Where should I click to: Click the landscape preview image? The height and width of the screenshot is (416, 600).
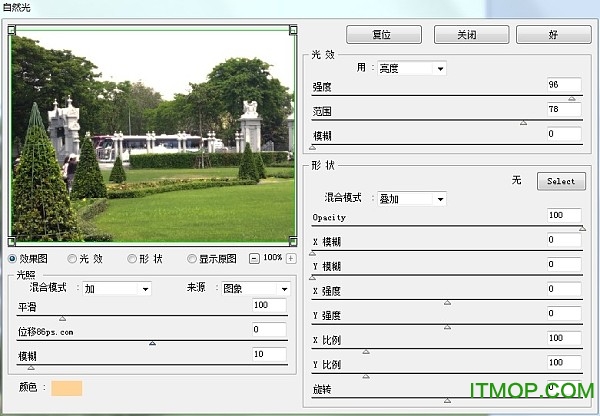point(151,135)
